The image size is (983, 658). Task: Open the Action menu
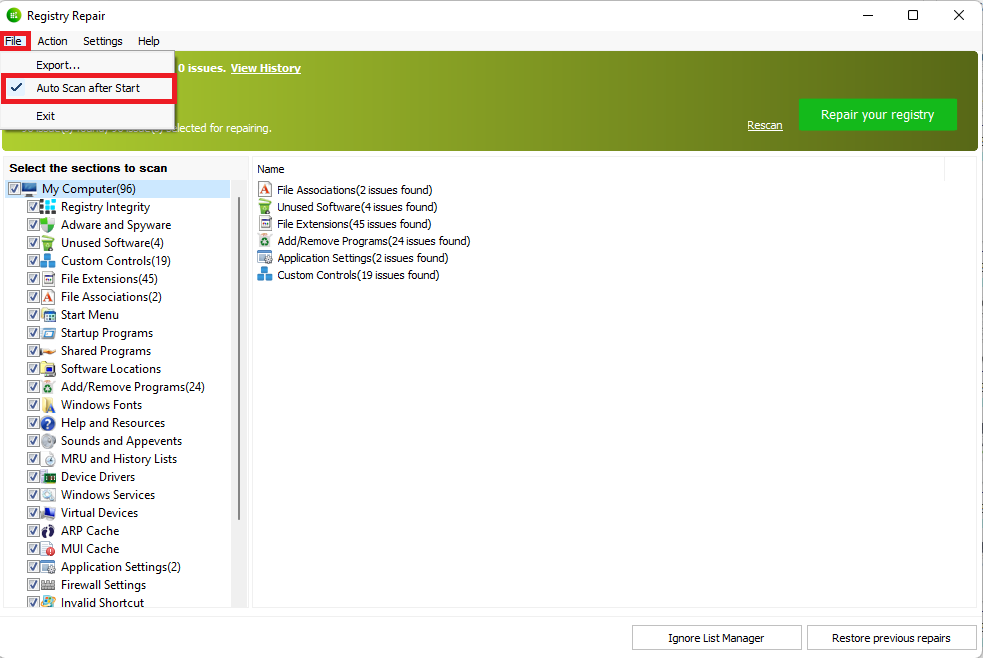[x=52, y=41]
